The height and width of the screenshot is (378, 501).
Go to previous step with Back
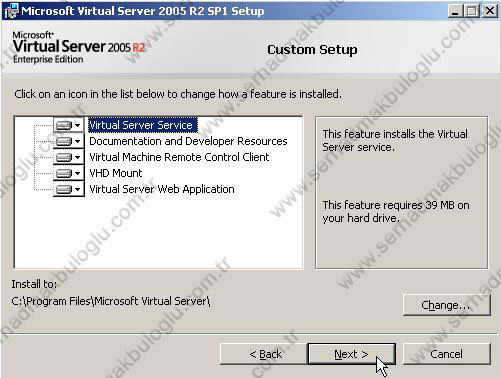[263, 354]
